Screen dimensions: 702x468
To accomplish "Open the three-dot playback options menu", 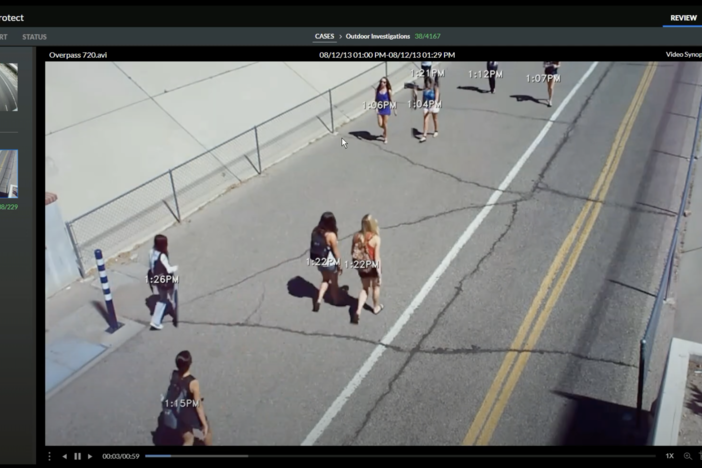I will [49, 456].
